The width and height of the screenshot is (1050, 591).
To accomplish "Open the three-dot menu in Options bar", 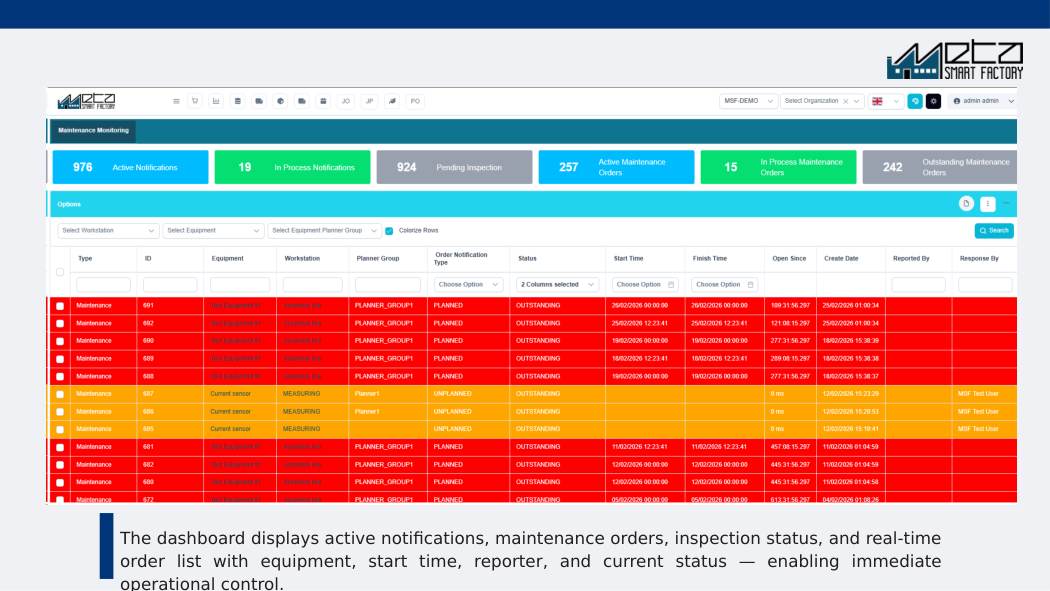I will point(988,203).
